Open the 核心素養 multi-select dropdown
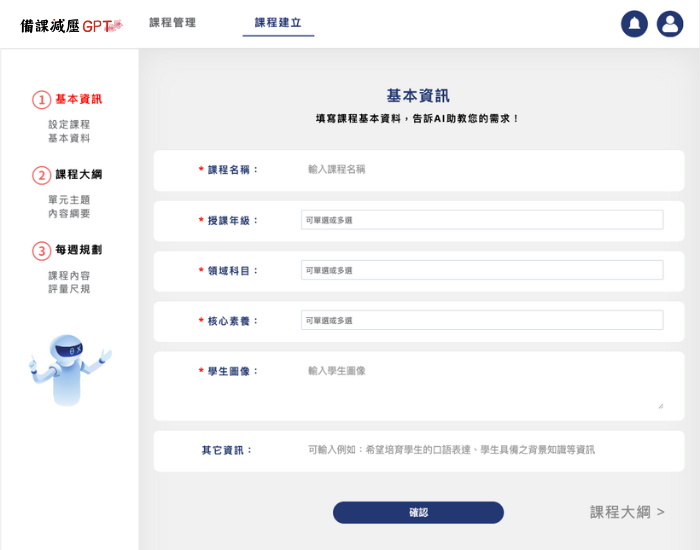 click(x=481, y=320)
